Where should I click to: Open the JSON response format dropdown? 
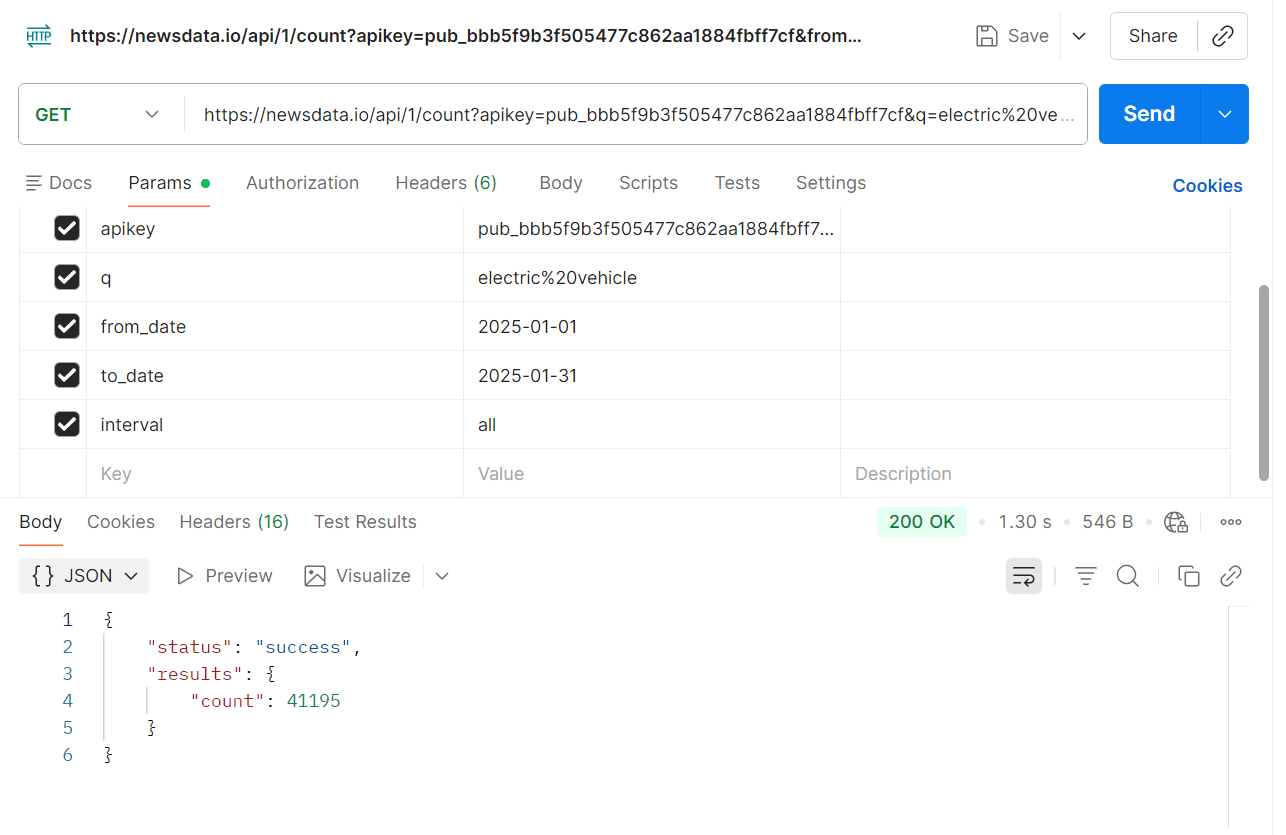[83, 576]
